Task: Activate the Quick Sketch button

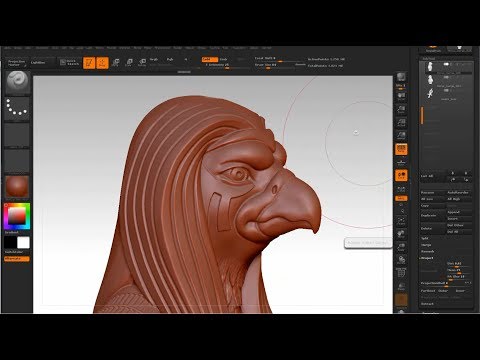Action: point(69,62)
